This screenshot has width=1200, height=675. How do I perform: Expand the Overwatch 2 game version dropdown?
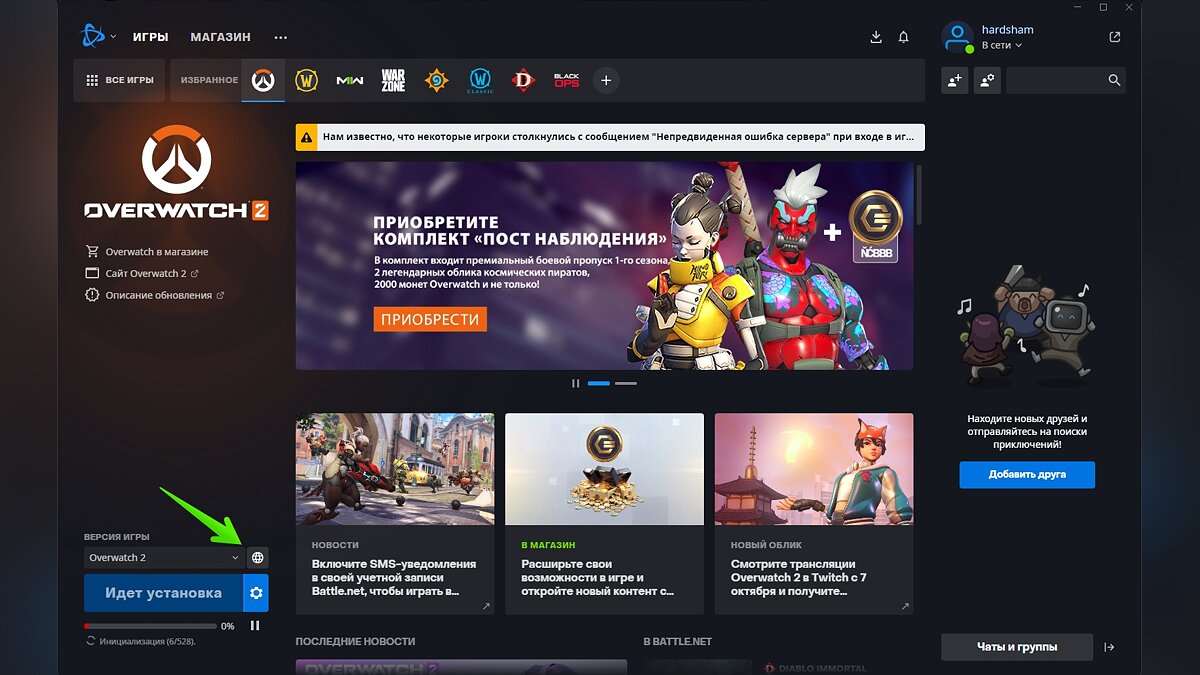click(164, 558)
